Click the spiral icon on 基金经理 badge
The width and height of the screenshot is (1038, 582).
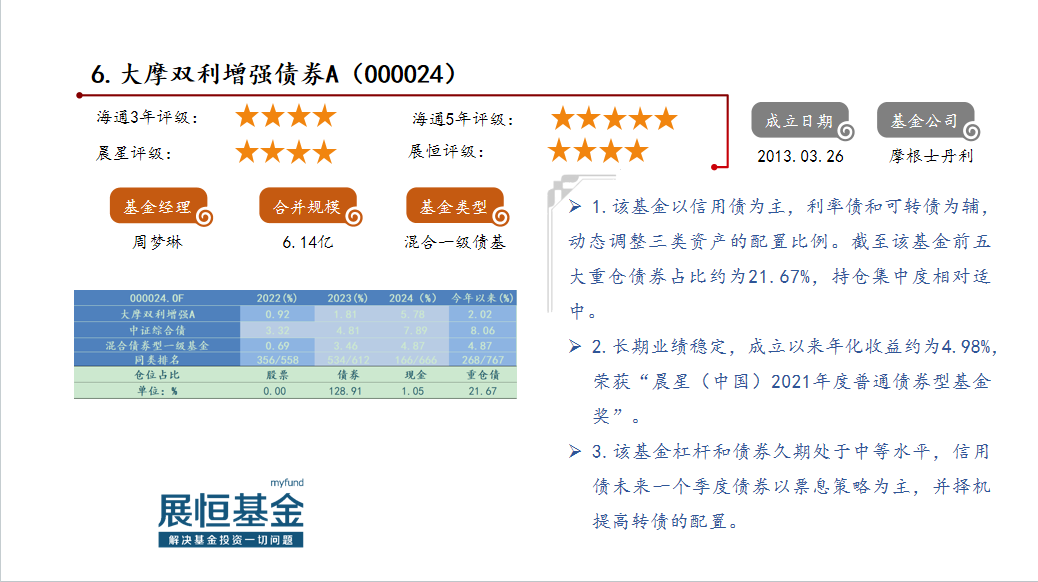205,217
